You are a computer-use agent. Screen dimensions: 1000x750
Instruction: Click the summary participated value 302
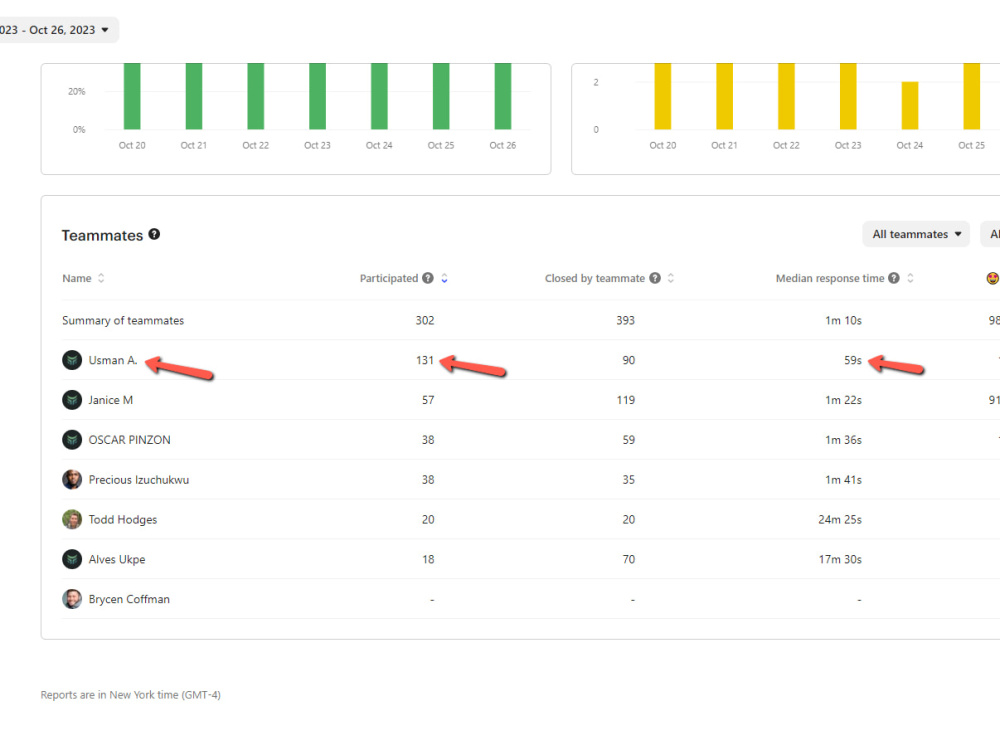click(425, 320)
